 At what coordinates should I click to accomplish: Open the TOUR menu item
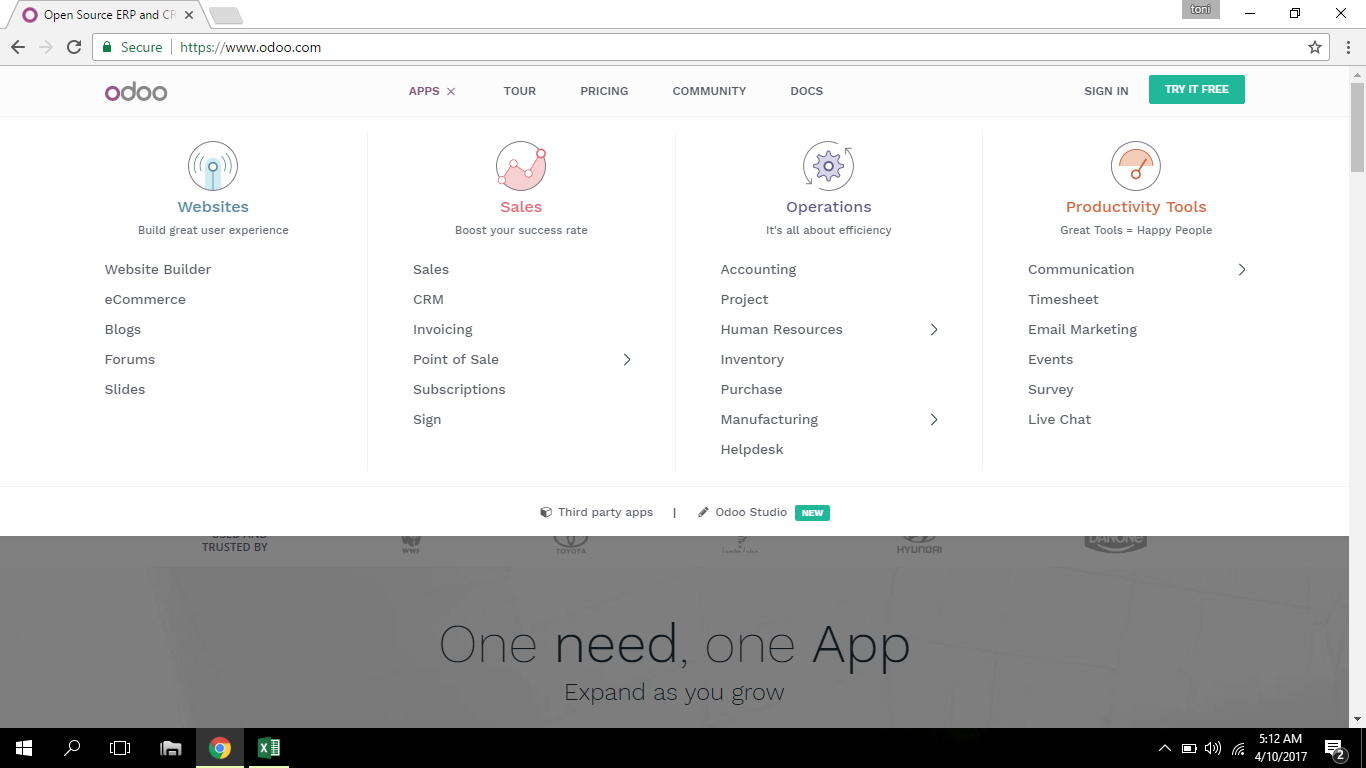point(520,91)
